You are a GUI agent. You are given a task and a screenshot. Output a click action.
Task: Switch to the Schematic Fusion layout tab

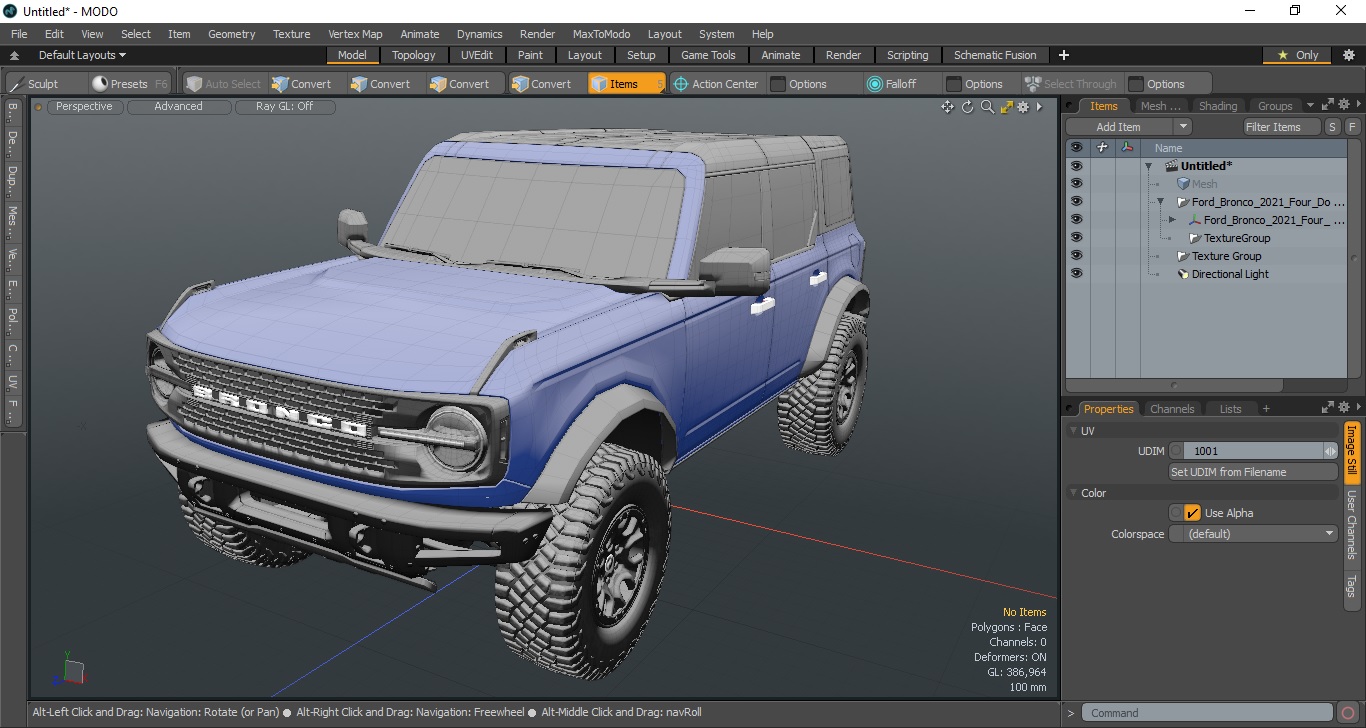pyautogui.click(x=994, y=55)
